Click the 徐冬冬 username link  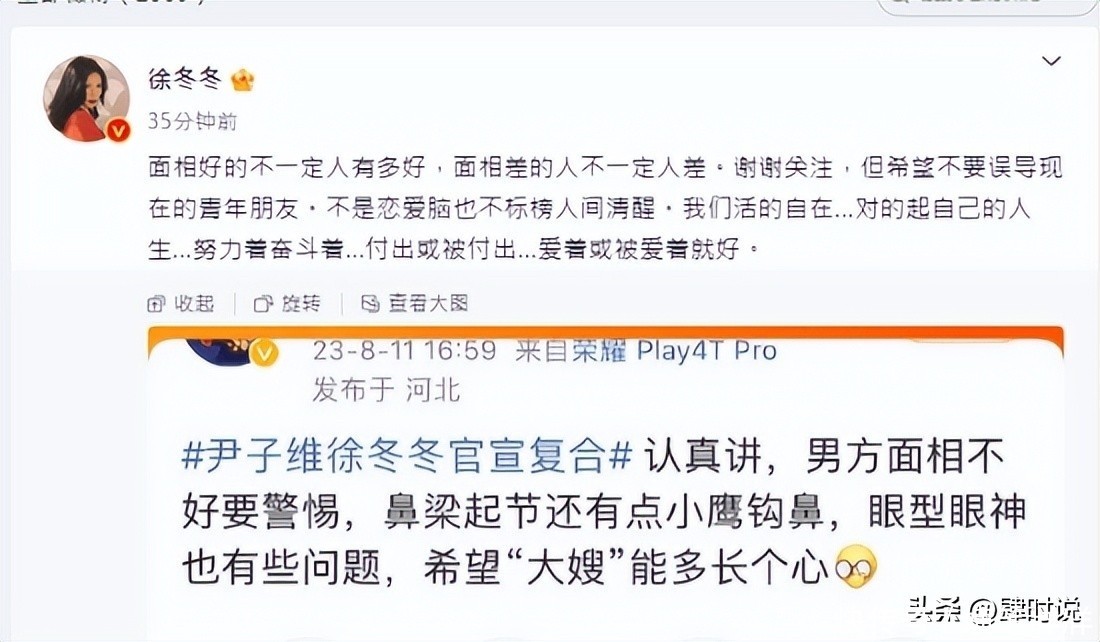click(185, 79)
